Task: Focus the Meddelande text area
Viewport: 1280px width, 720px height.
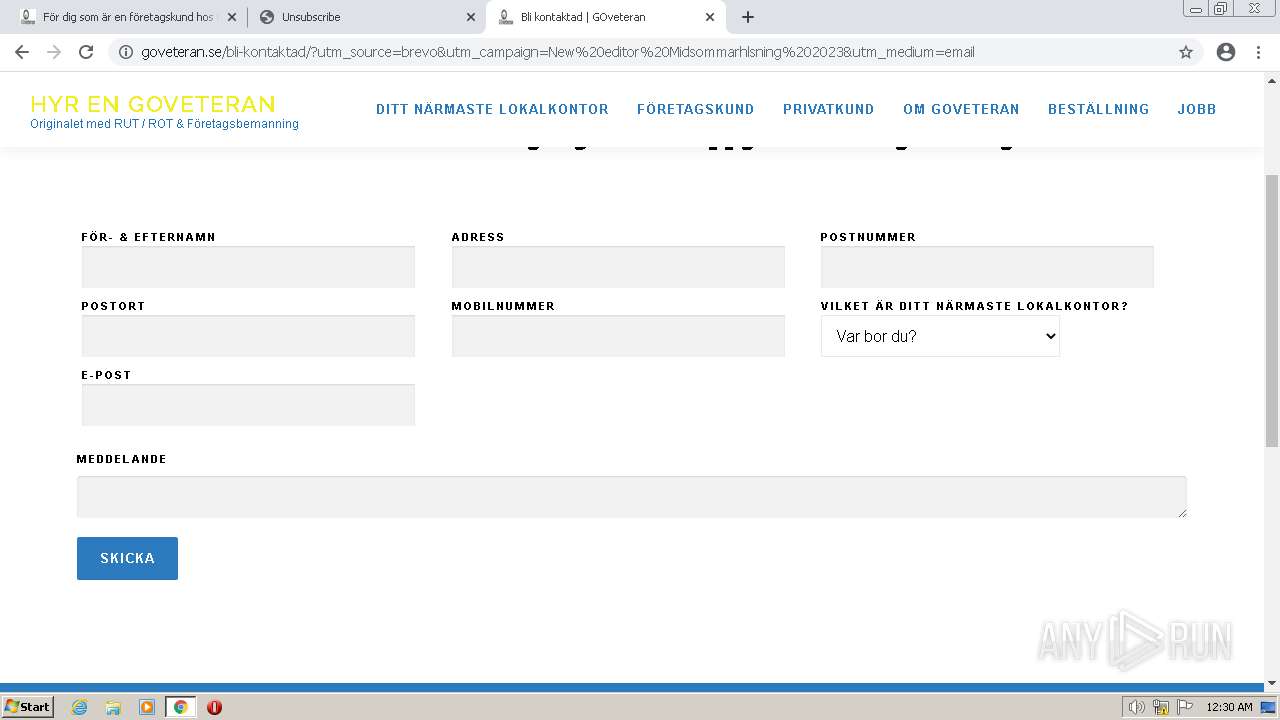Action: point(632,497)
